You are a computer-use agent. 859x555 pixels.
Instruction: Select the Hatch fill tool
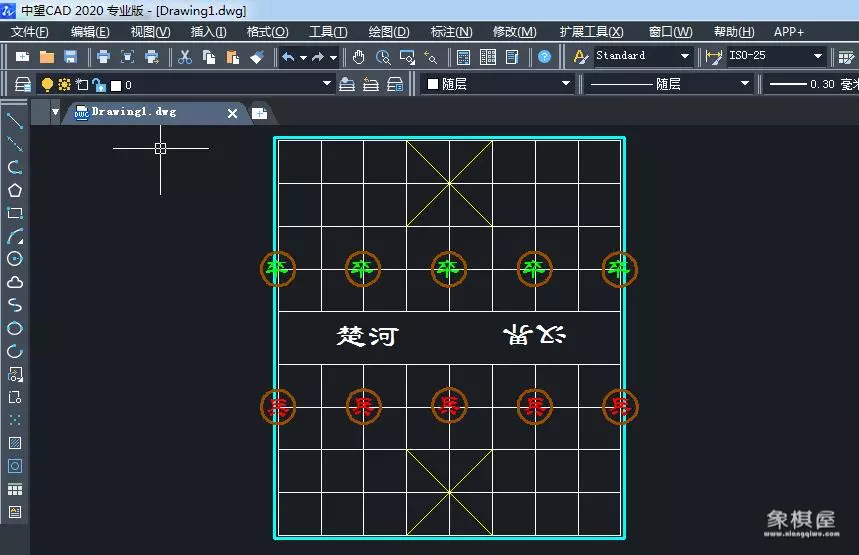(15, 443)
